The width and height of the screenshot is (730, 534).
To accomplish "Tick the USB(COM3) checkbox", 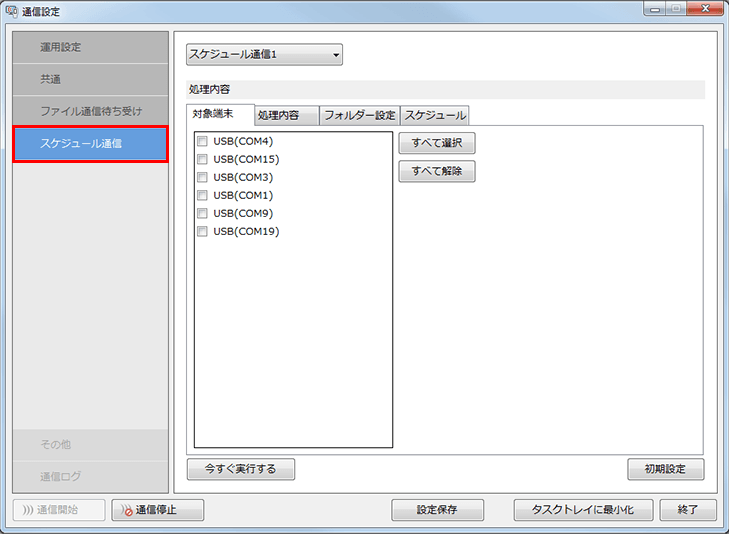I will pos(202,177).
